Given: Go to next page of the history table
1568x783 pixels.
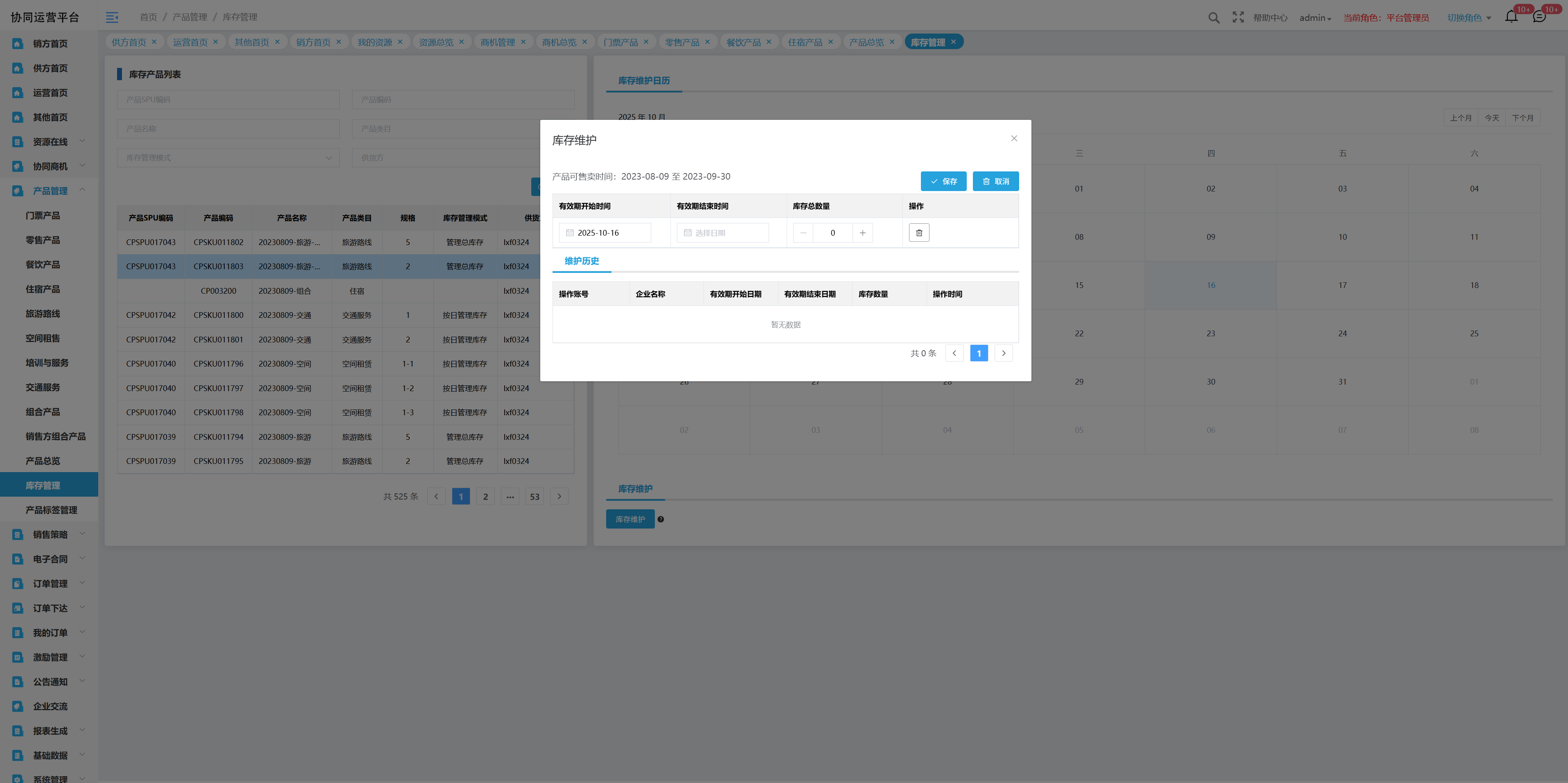Looking at the screenshot, I should (1003, 353).
